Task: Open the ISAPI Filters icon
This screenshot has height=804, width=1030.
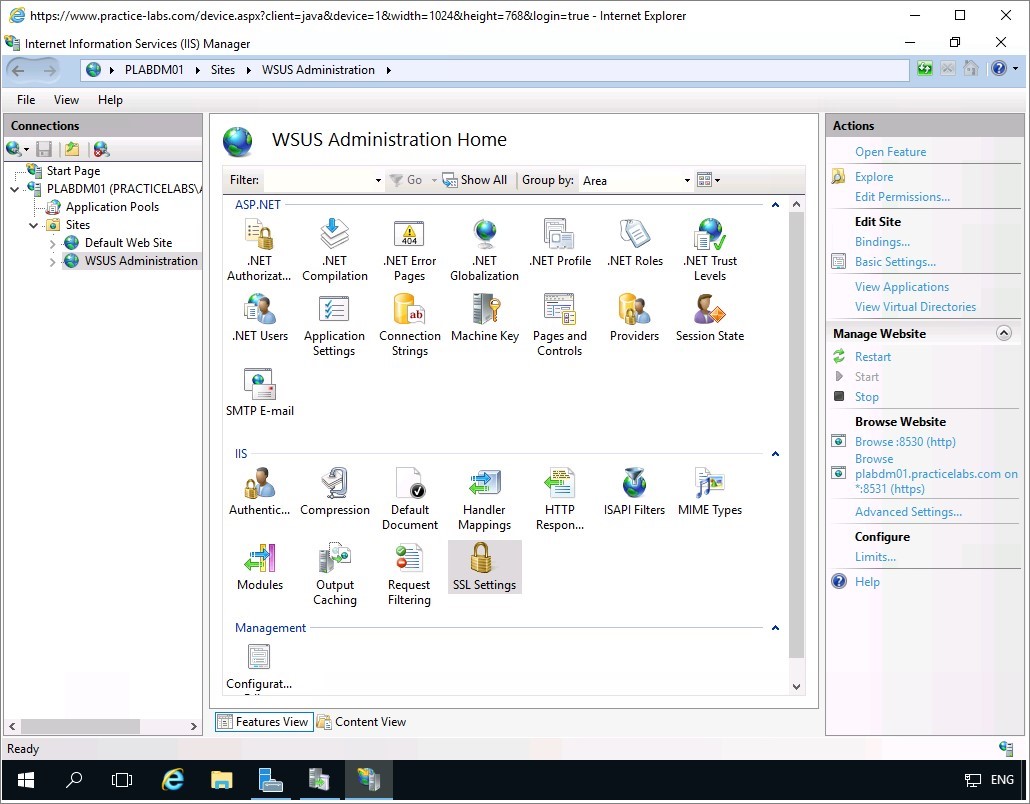Action: point(634,493)
